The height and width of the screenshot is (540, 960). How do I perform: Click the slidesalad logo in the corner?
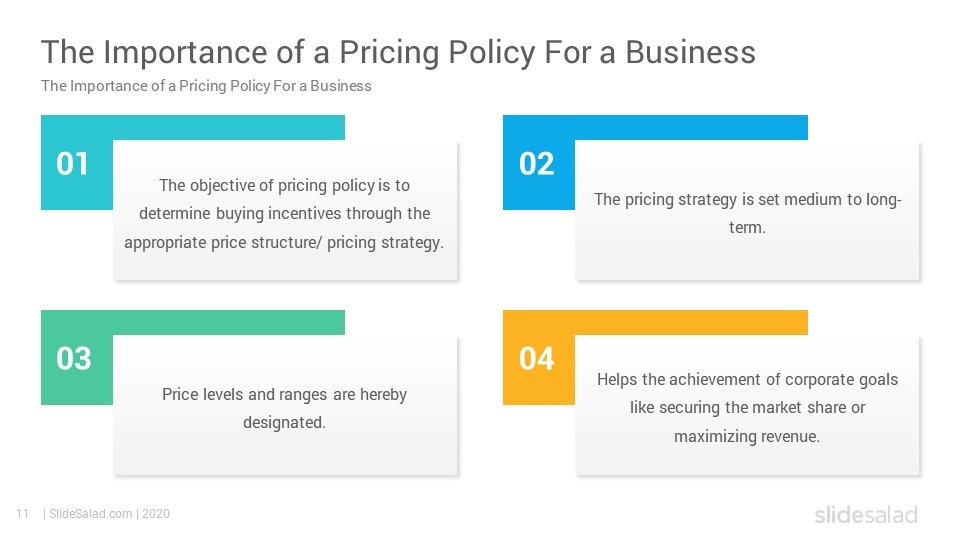(x=866, y=514)
